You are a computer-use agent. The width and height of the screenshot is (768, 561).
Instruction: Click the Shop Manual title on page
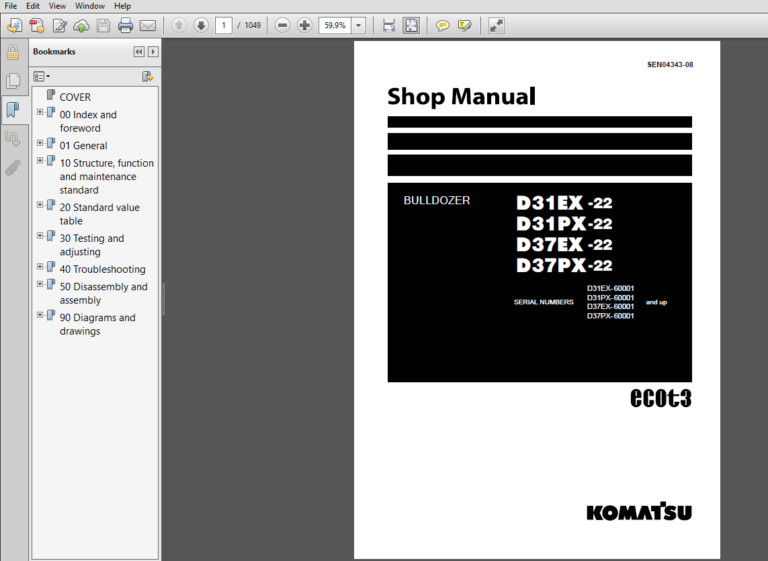pos(461,97)
